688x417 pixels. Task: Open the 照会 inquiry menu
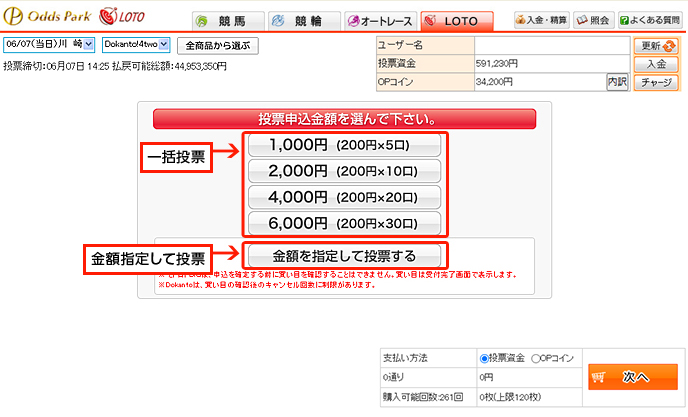(x=594, y=20)
